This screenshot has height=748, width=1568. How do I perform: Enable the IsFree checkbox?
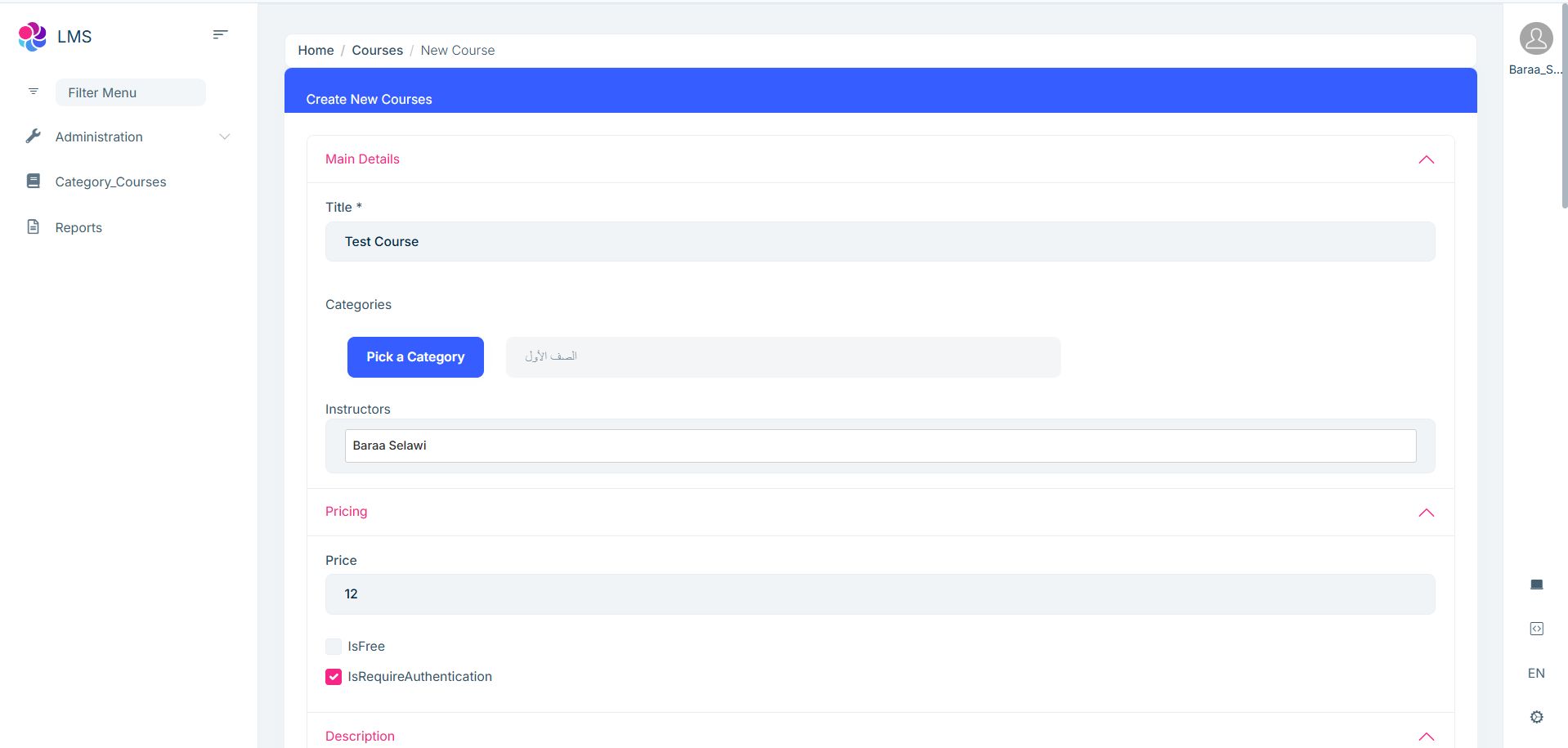tap(334, 647)
